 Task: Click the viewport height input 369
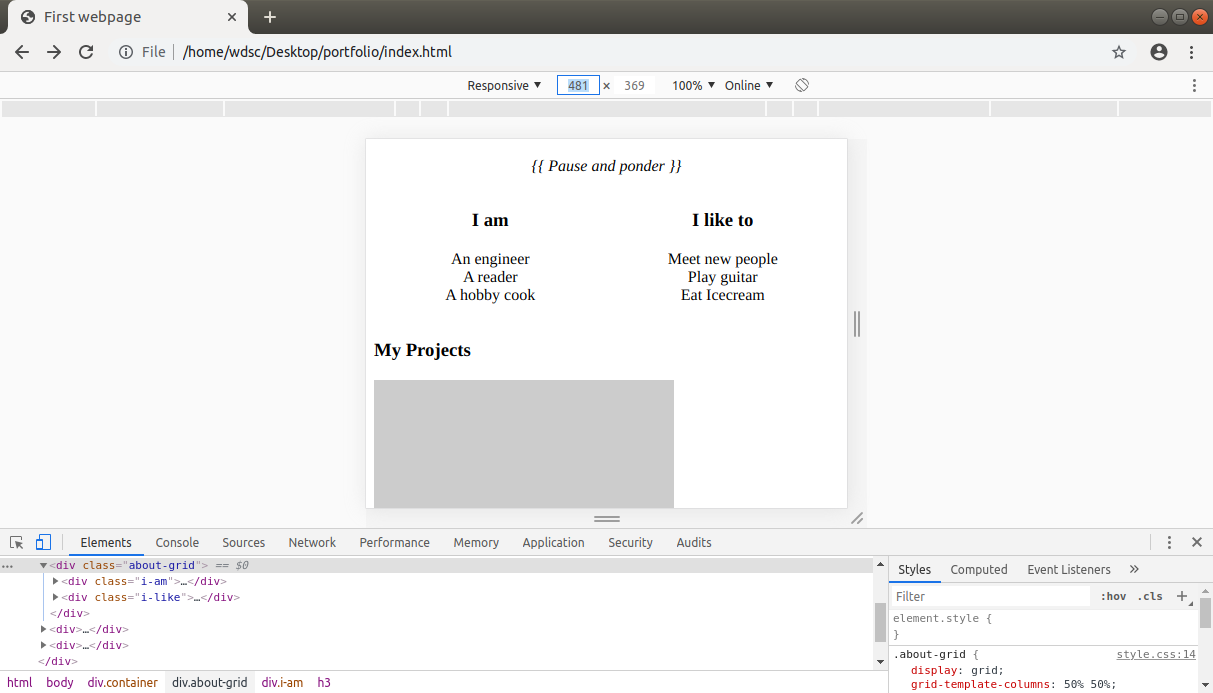[x=634, y=85]
